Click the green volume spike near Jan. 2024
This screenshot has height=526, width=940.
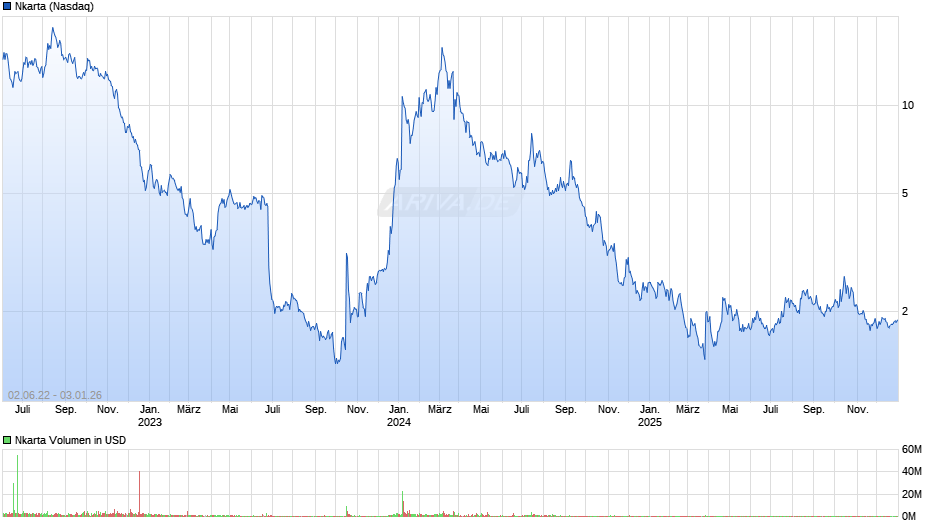(x=402, y=504)
